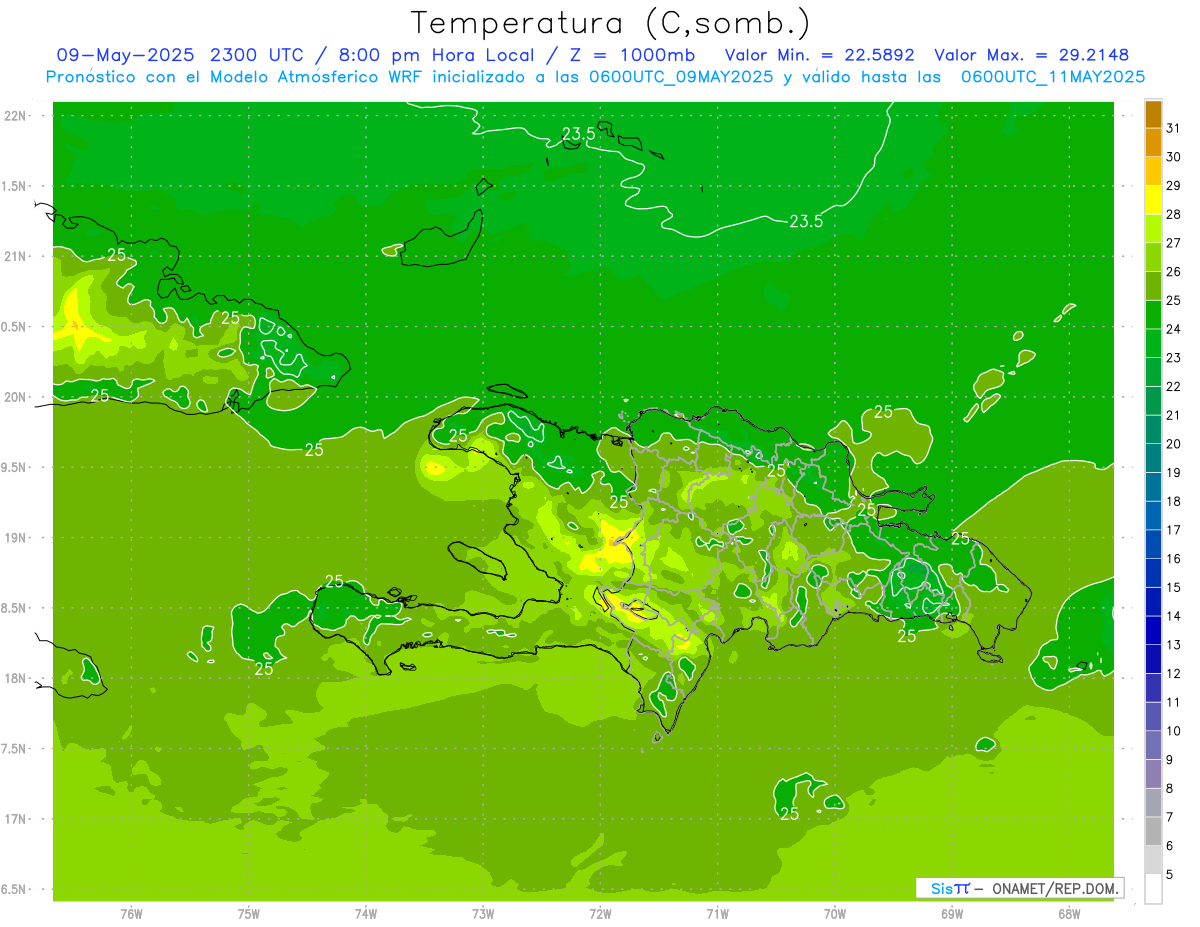Click the 'Z = 1000mb' level text
Image resolution: width=1200 pixels, height=927 pixels.
pos(635,54)
